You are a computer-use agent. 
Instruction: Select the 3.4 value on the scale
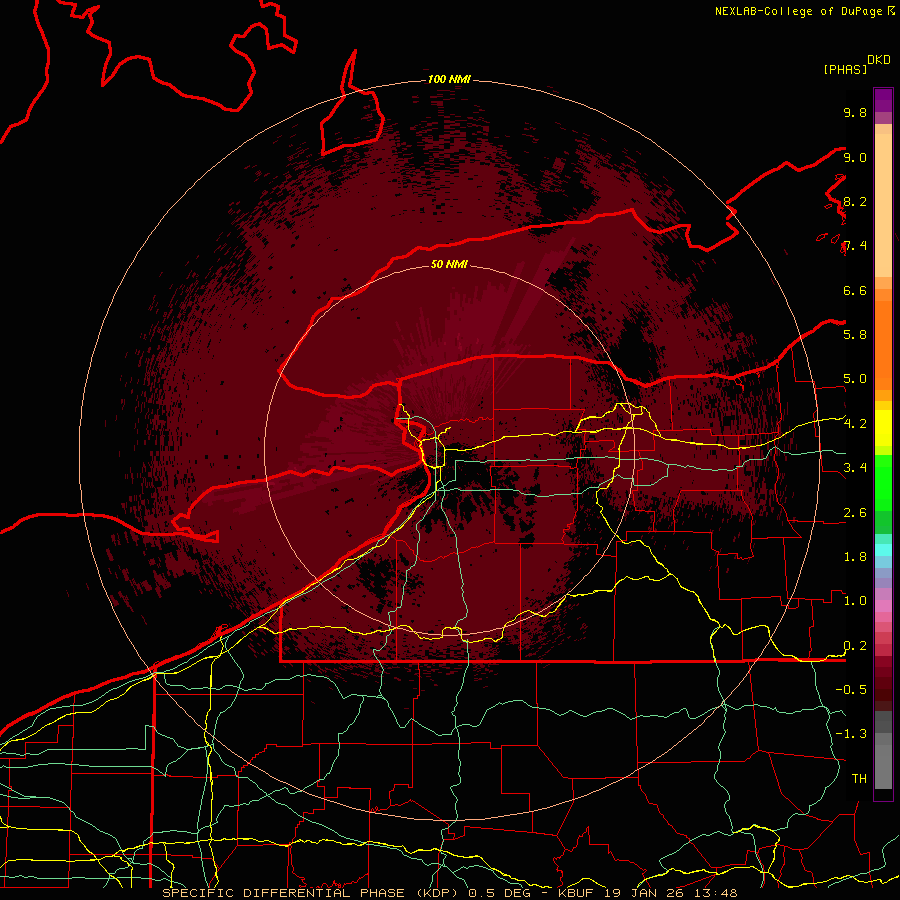click(855, 467)
